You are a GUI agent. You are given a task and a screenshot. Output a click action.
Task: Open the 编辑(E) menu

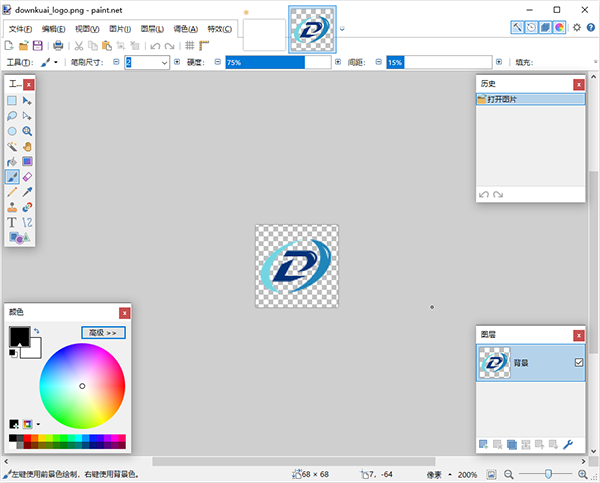(54, 29)
